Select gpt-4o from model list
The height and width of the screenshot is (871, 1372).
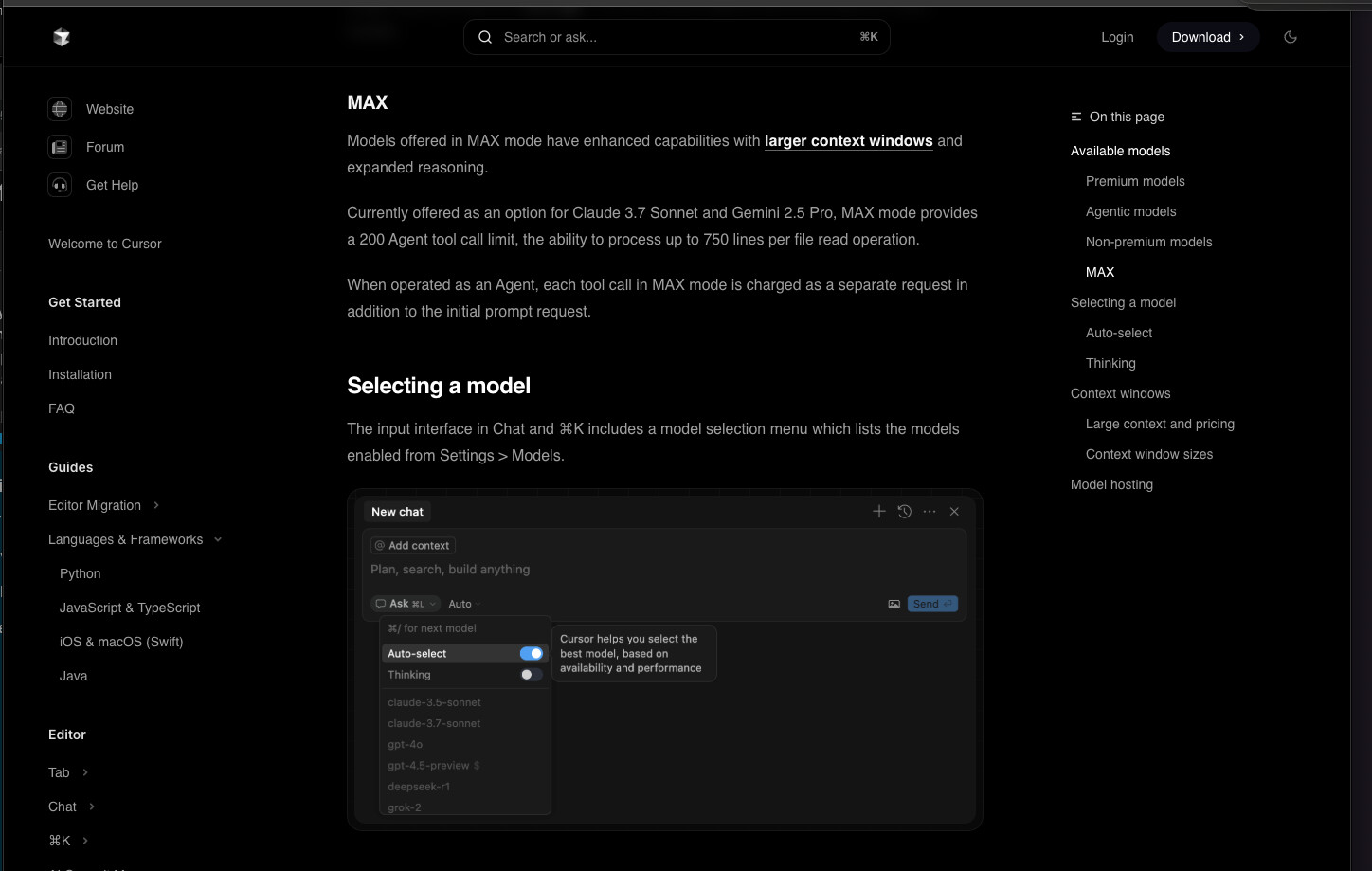405,744
